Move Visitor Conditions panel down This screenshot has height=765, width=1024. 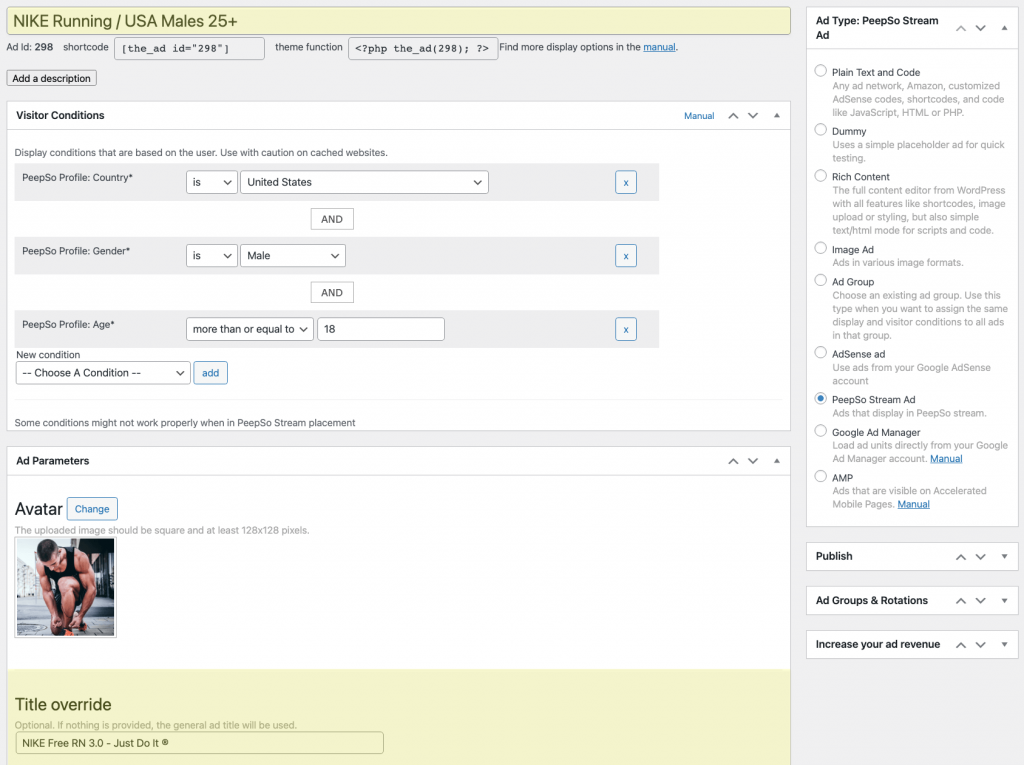[753, 116]
